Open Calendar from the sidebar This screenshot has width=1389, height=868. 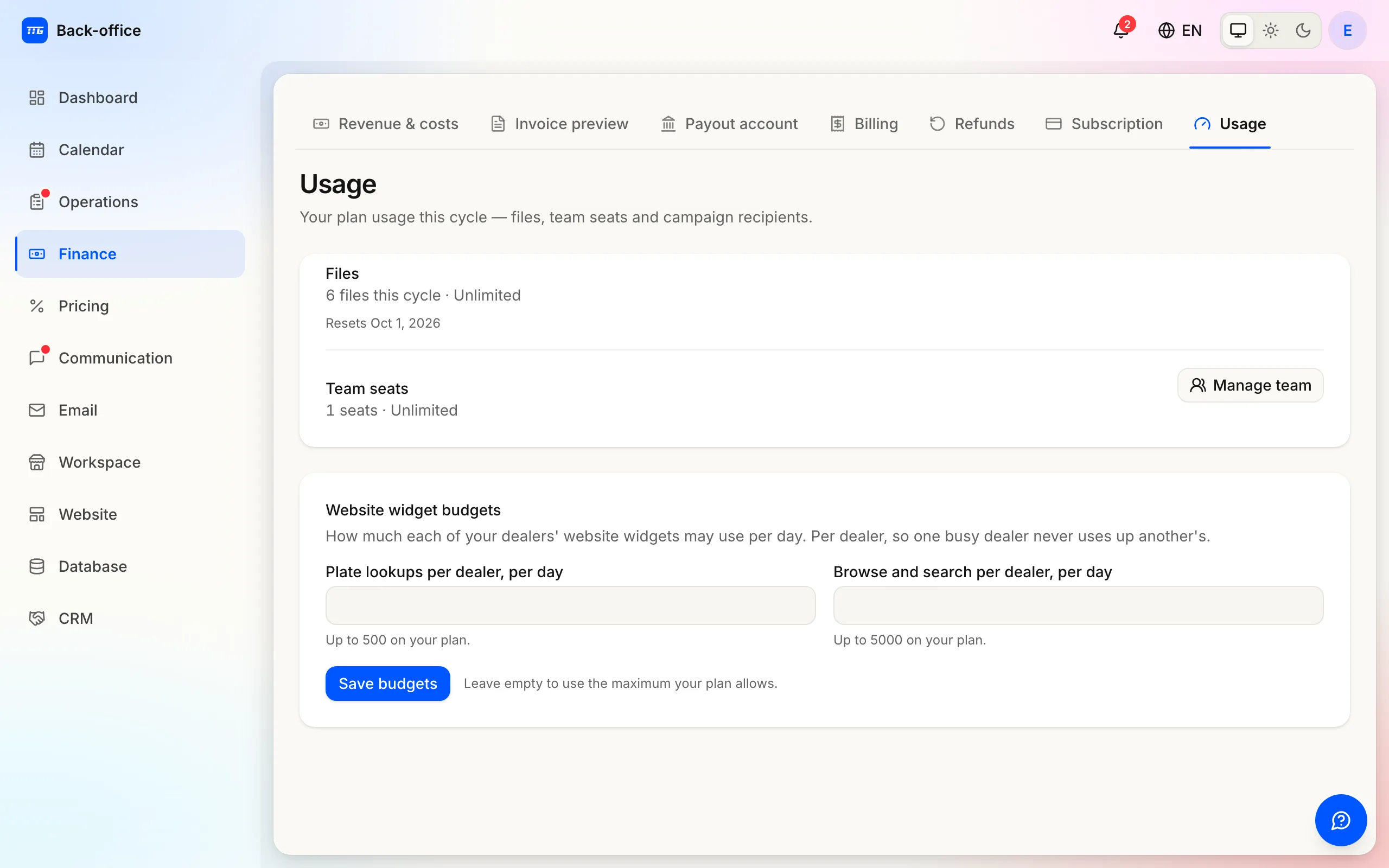coord(130,150)
